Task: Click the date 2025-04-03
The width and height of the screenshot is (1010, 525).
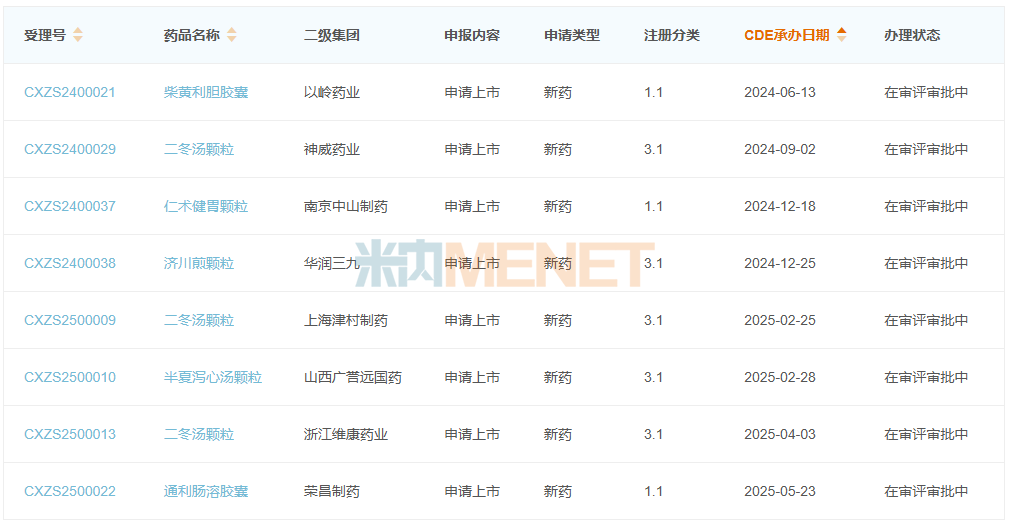Action: pos(779,434)
